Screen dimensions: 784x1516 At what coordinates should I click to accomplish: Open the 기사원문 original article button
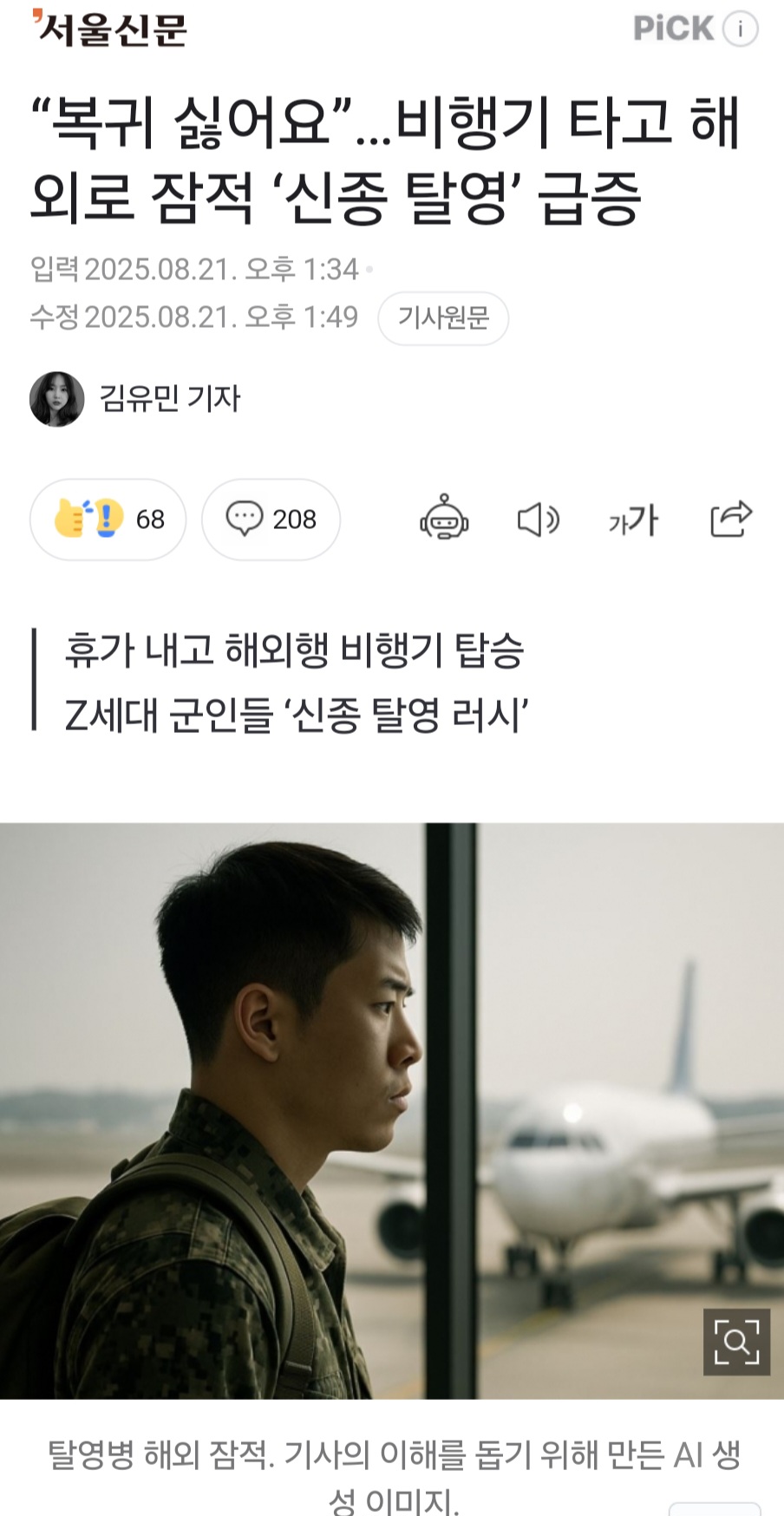443,318
